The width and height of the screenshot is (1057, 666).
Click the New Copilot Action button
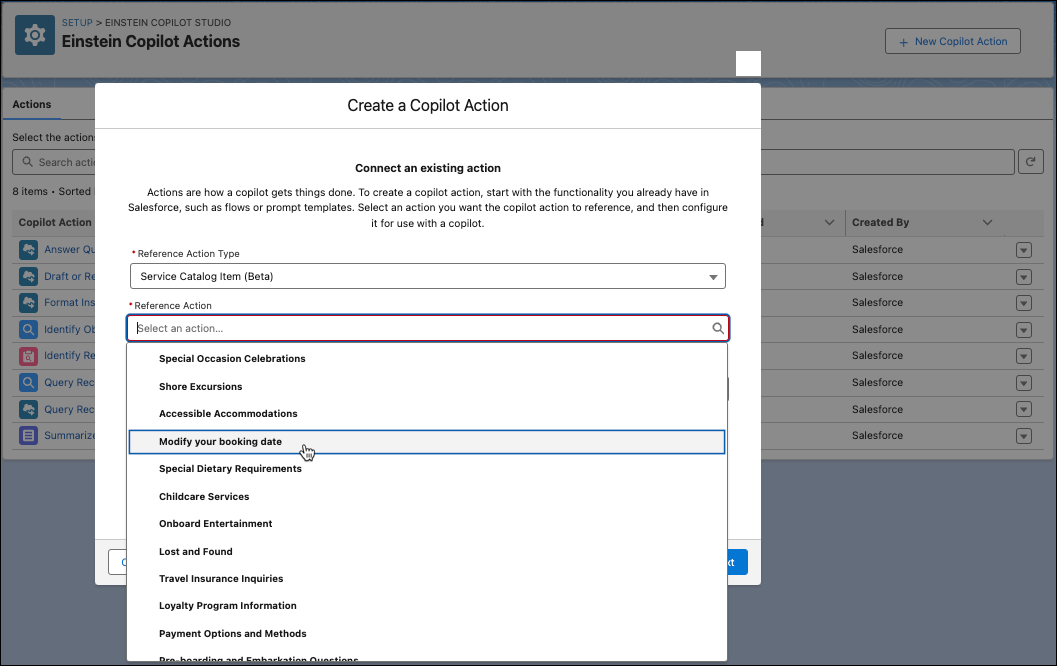point(953,41)
